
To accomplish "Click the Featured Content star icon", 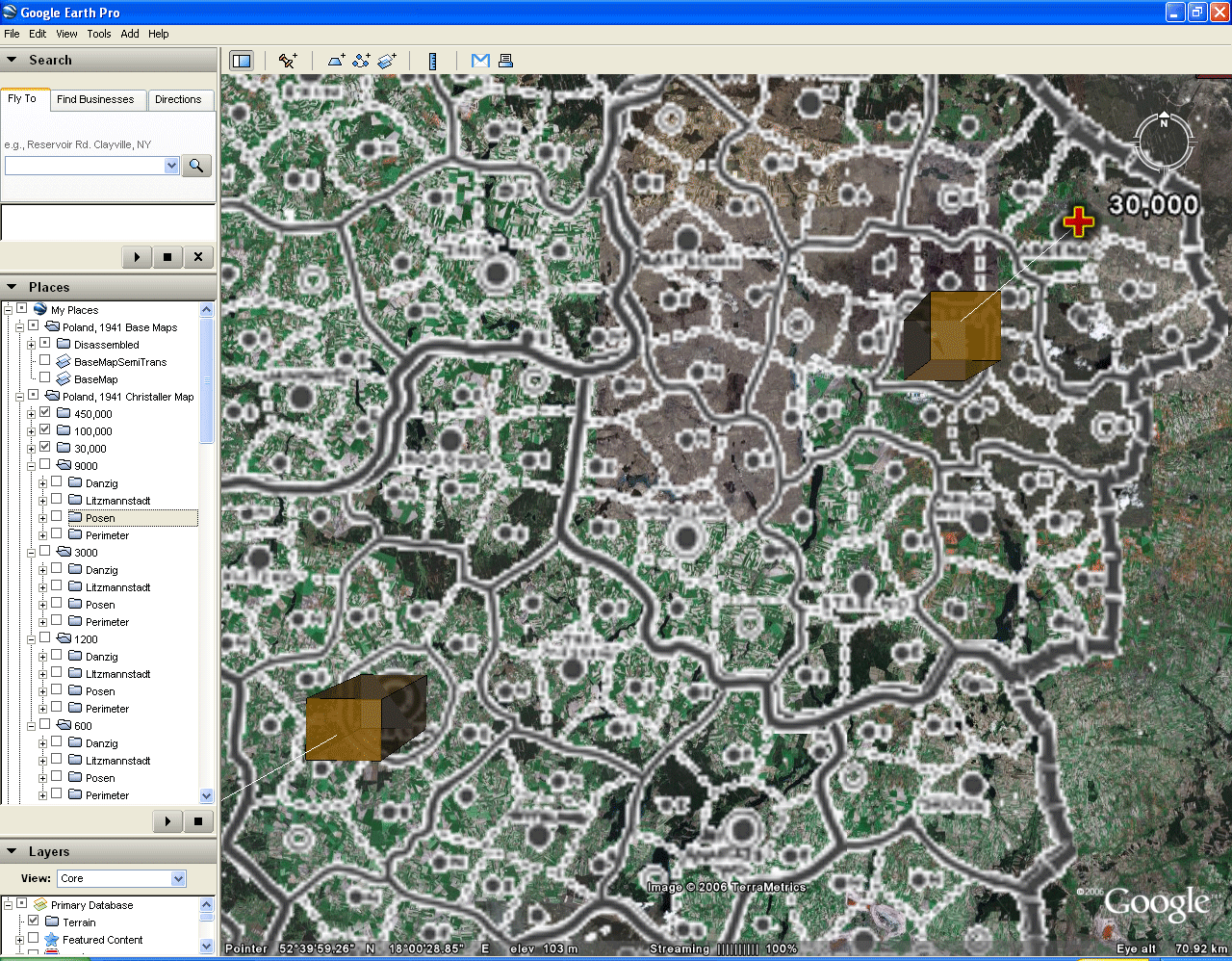I will (x=52, y=939).
